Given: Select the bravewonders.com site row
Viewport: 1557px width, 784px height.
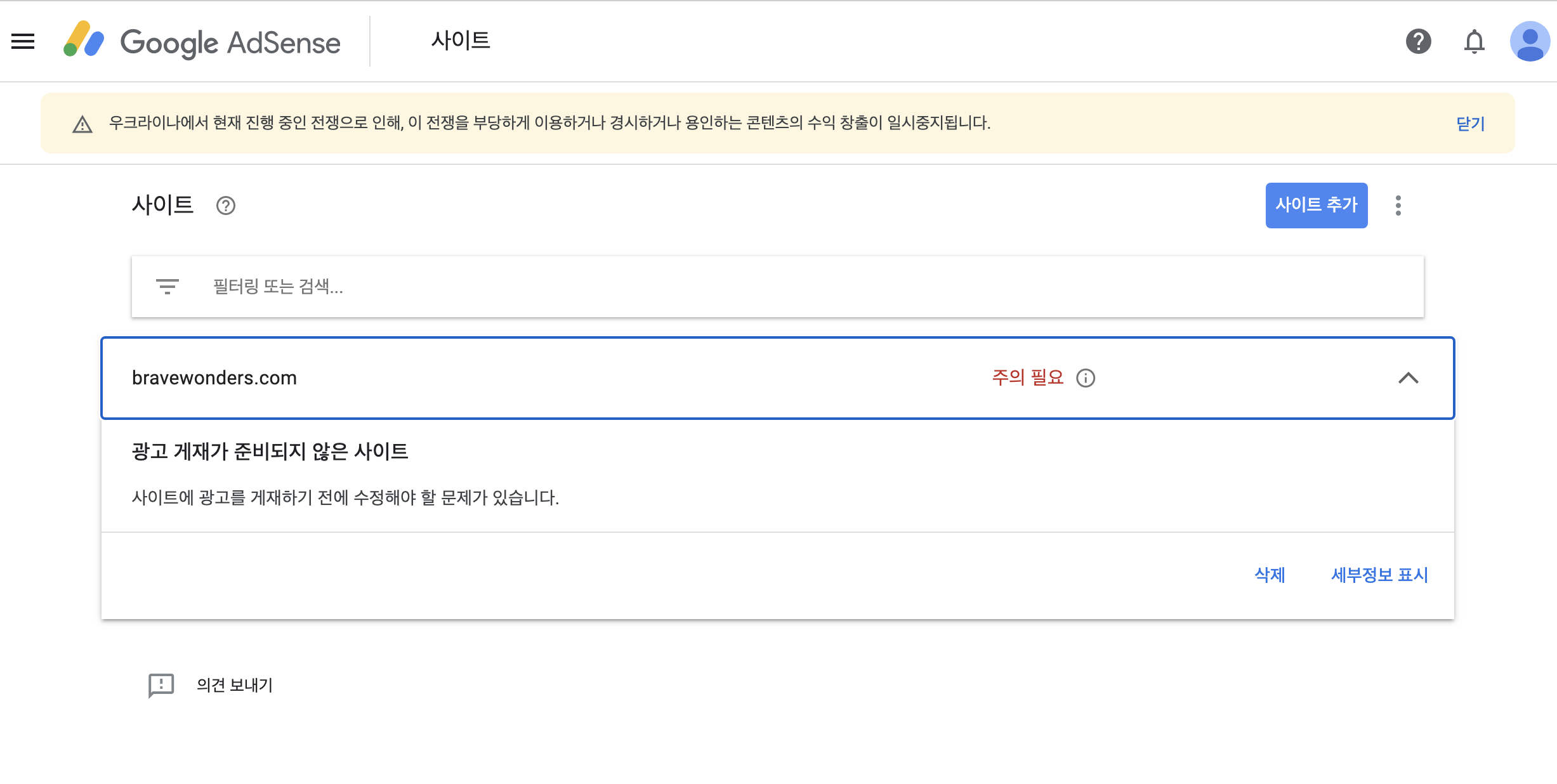Looking at the screenshot, I should [214, 378].
